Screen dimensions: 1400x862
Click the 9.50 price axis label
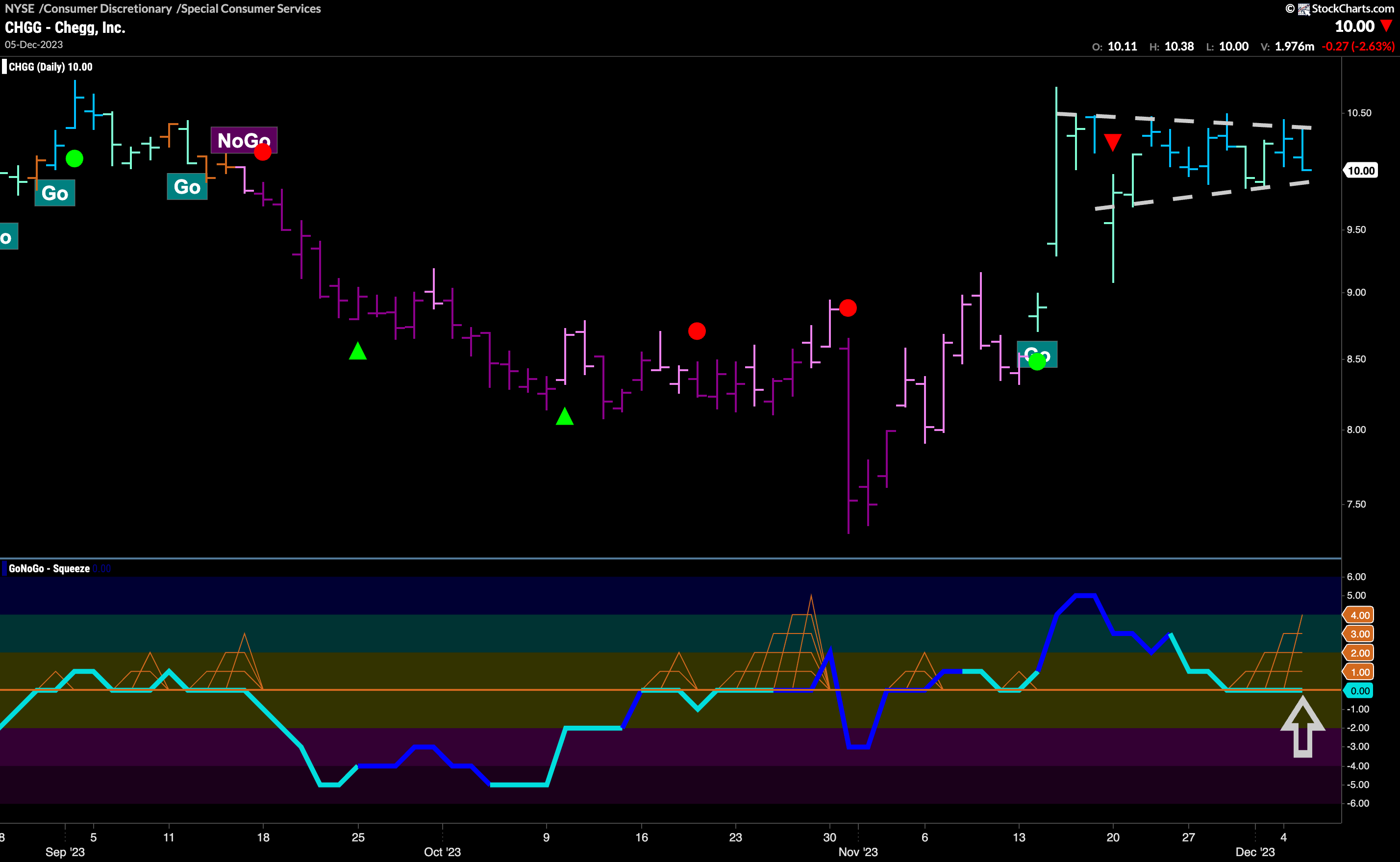pos(1356,230)
